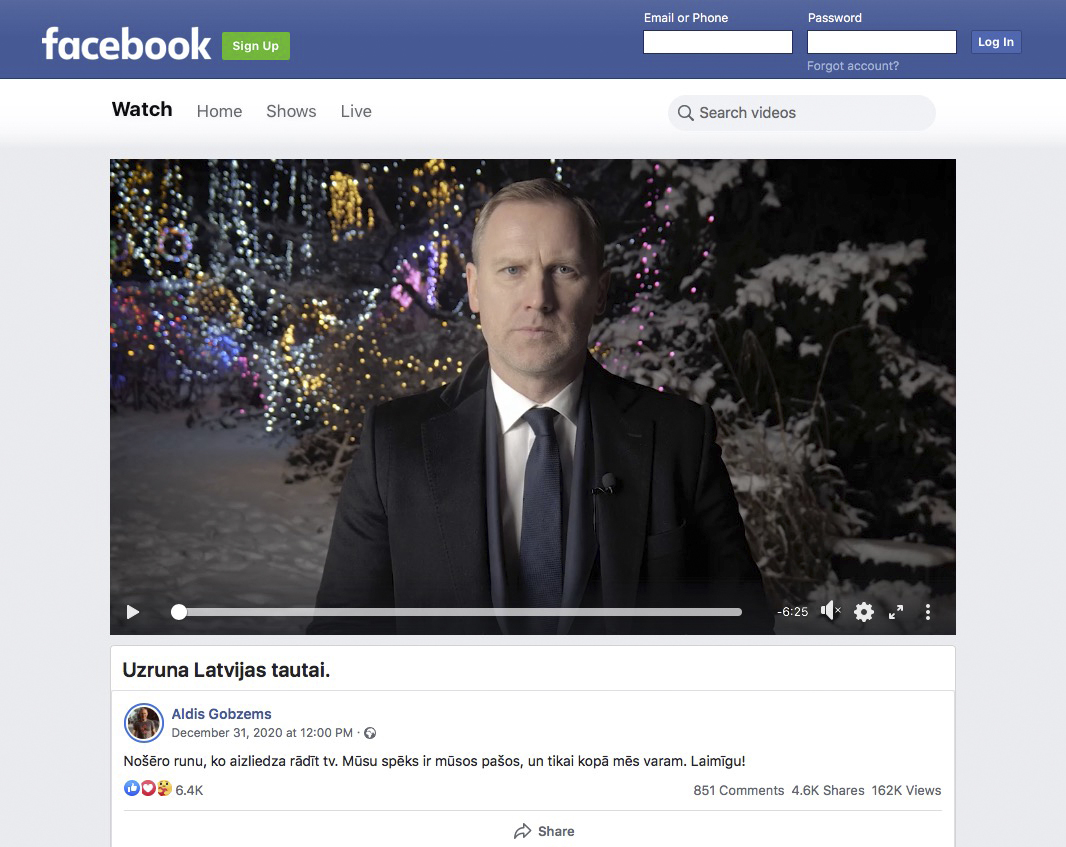Click the green Sign Up button
This screenshot has width=1066, height=847.
256,46
